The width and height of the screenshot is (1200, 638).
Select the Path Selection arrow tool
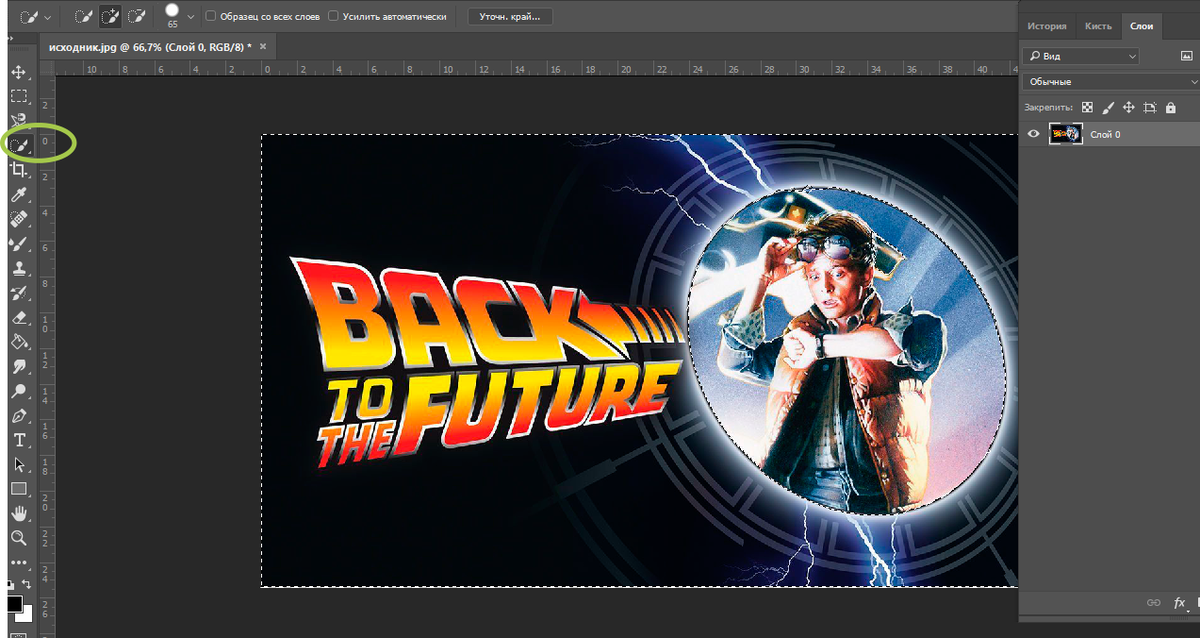(18, 464)
